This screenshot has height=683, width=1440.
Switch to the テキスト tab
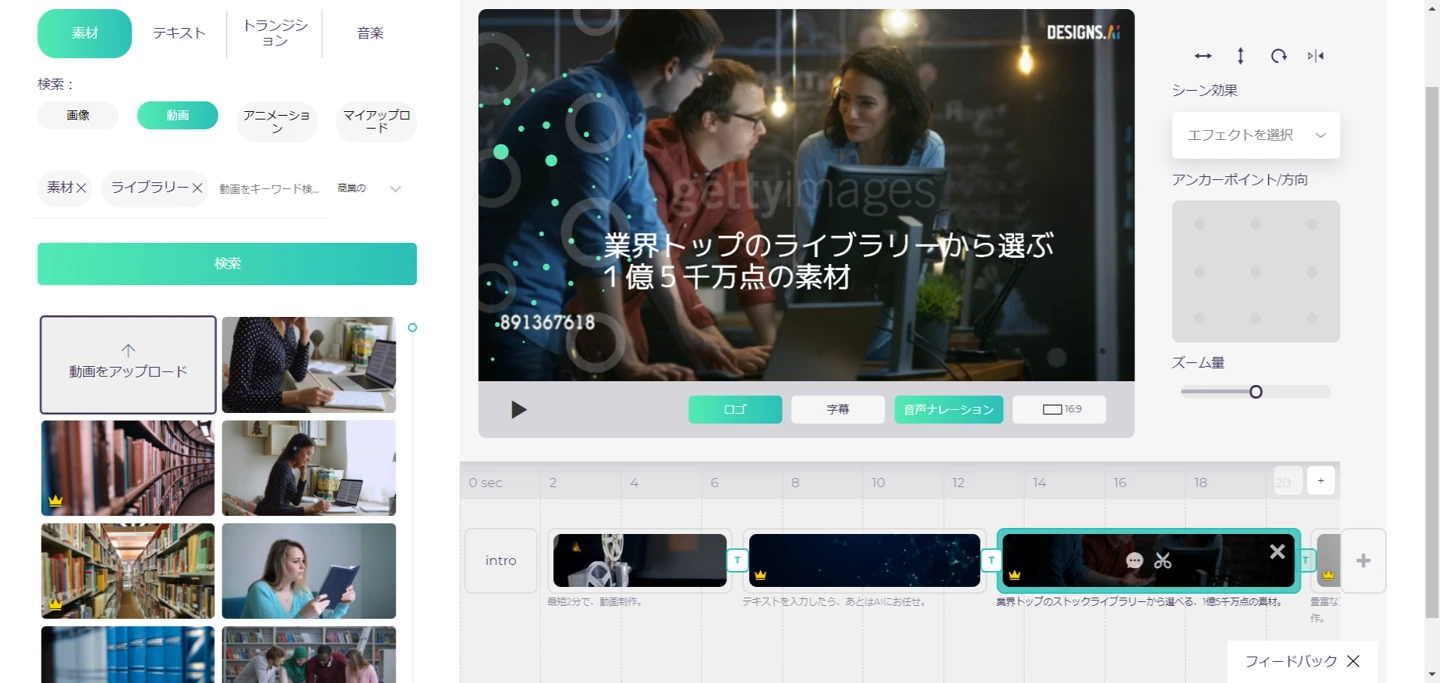tap(179, 33)
